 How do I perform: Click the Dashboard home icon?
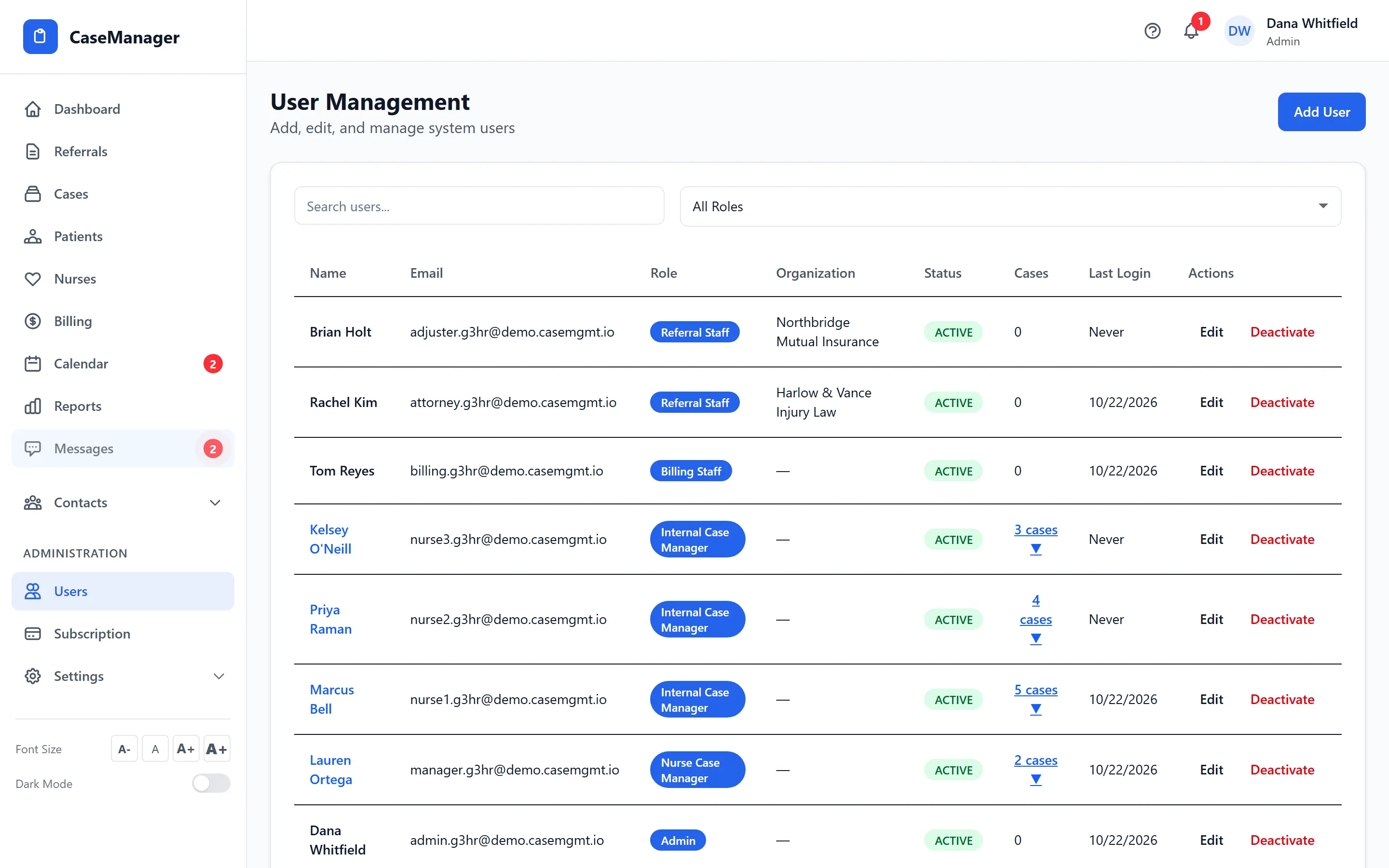(x=33, y=109)
